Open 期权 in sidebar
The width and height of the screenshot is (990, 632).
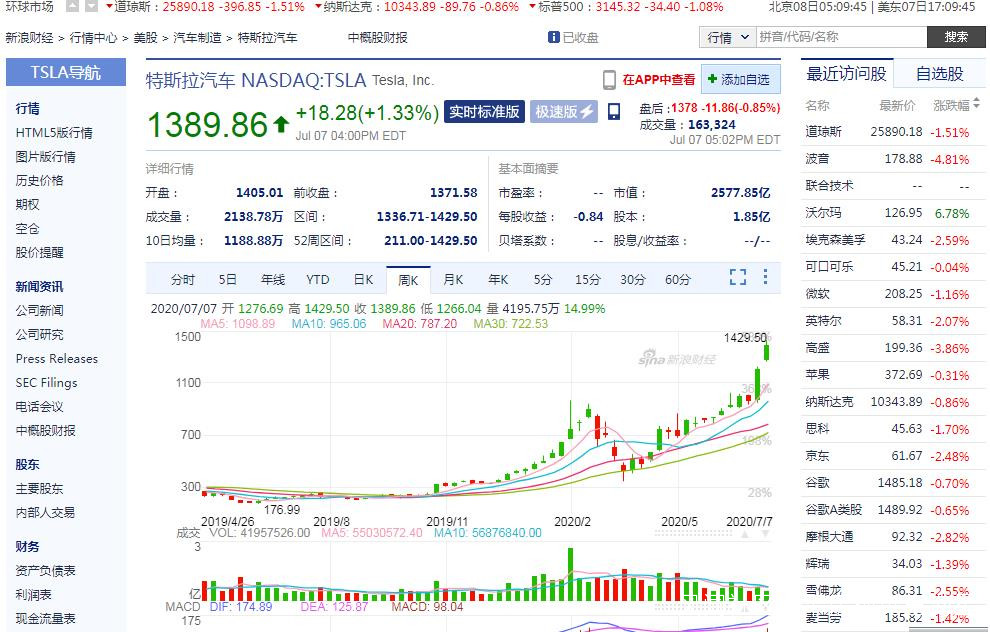pos(28,205)
